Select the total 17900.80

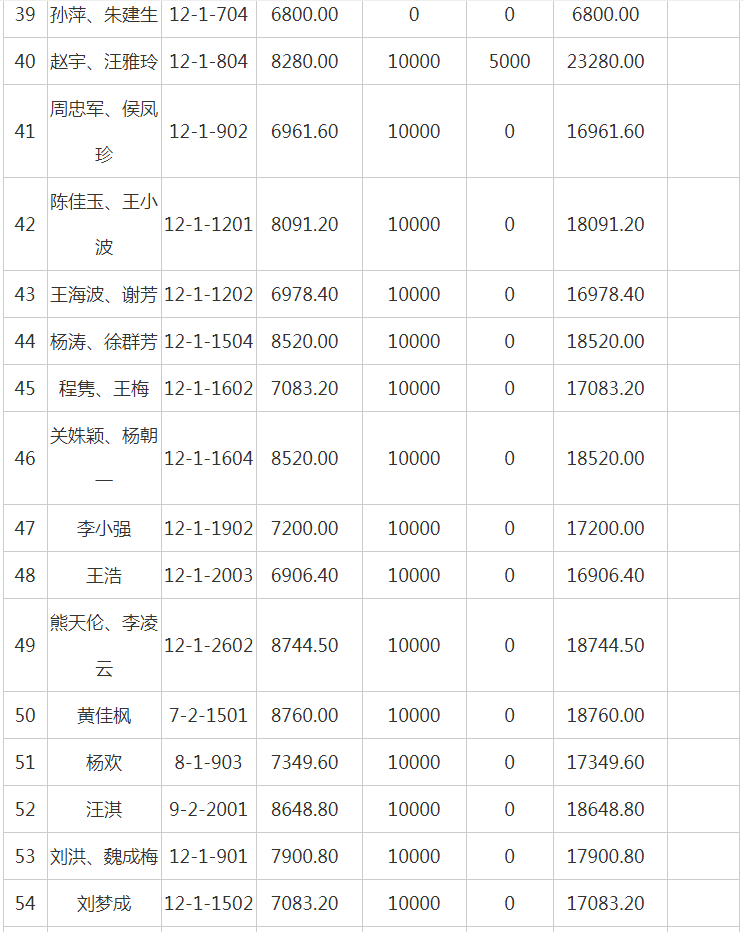(605, 856)
